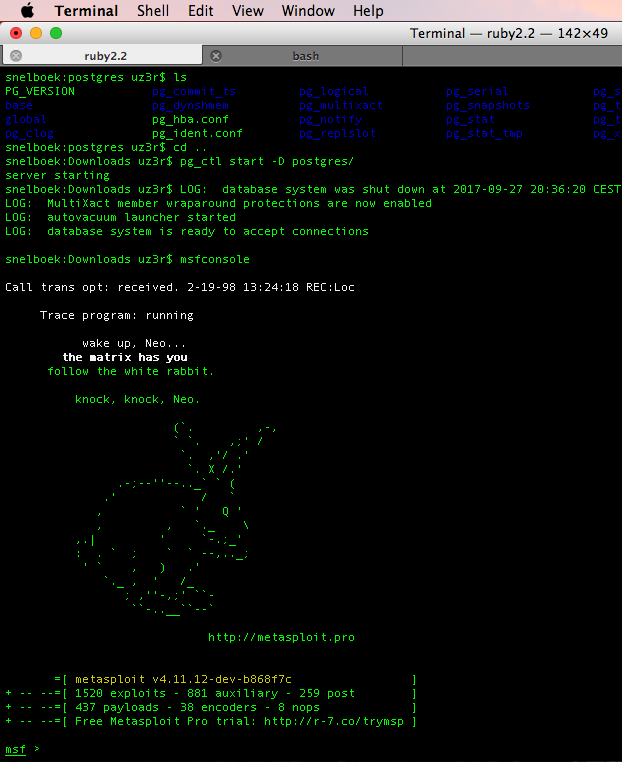Click the 'Trace program: running' line
This screenshot has height=762, width=622.
[x=117, y=315]
